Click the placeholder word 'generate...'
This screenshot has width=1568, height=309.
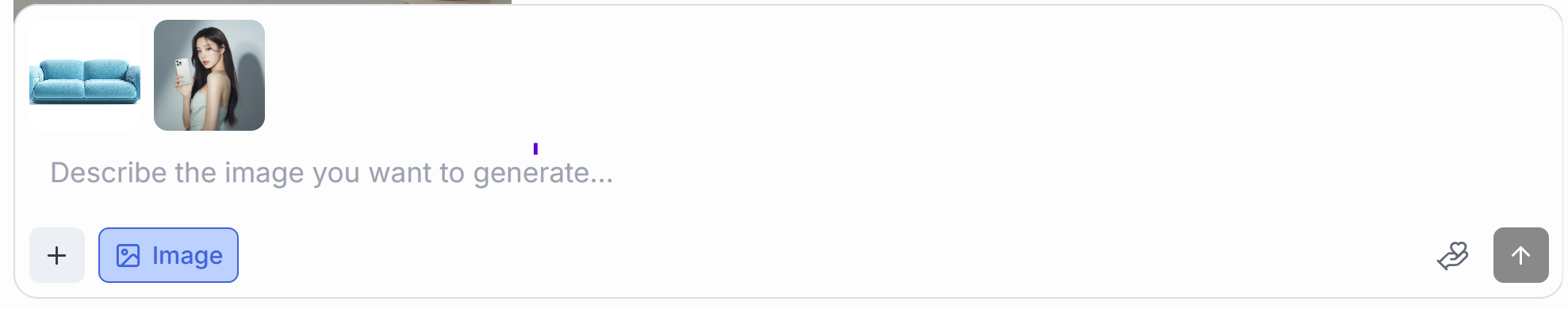(x=543, y=174)
